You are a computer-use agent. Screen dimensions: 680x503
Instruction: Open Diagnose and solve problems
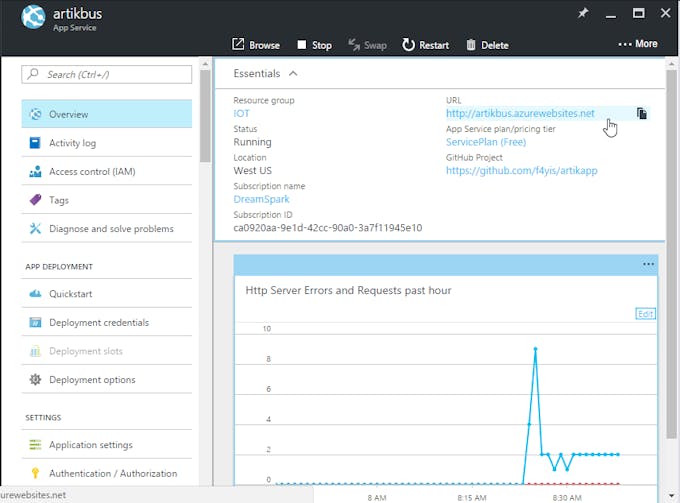pos(107,229)
